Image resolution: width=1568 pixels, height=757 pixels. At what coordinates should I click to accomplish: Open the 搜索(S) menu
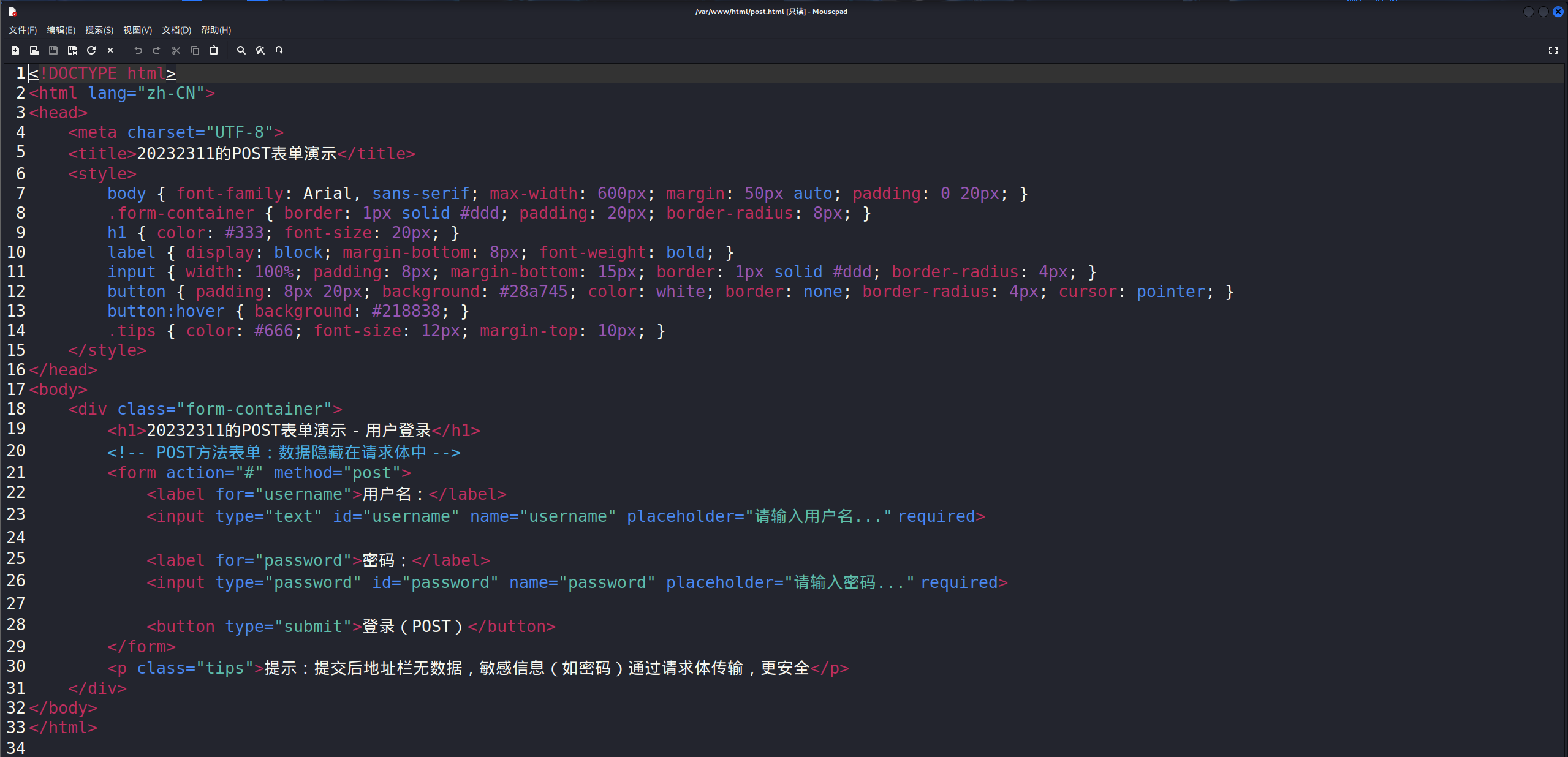tap(99, 30)
